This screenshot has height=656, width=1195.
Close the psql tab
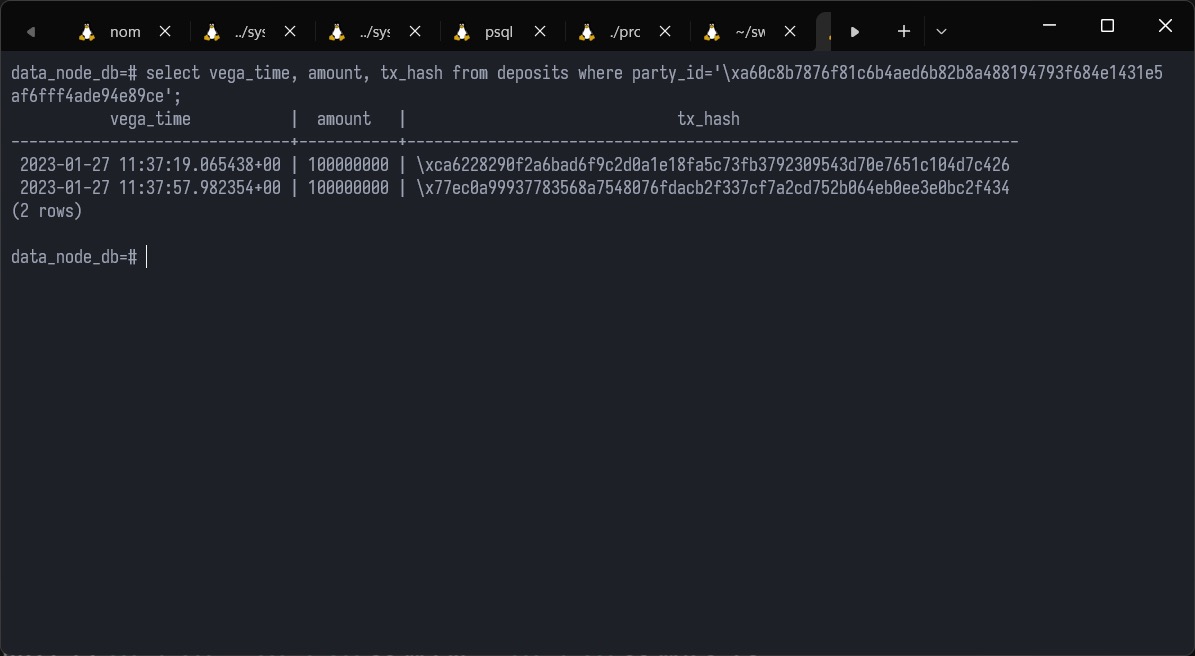click(539, 31)
